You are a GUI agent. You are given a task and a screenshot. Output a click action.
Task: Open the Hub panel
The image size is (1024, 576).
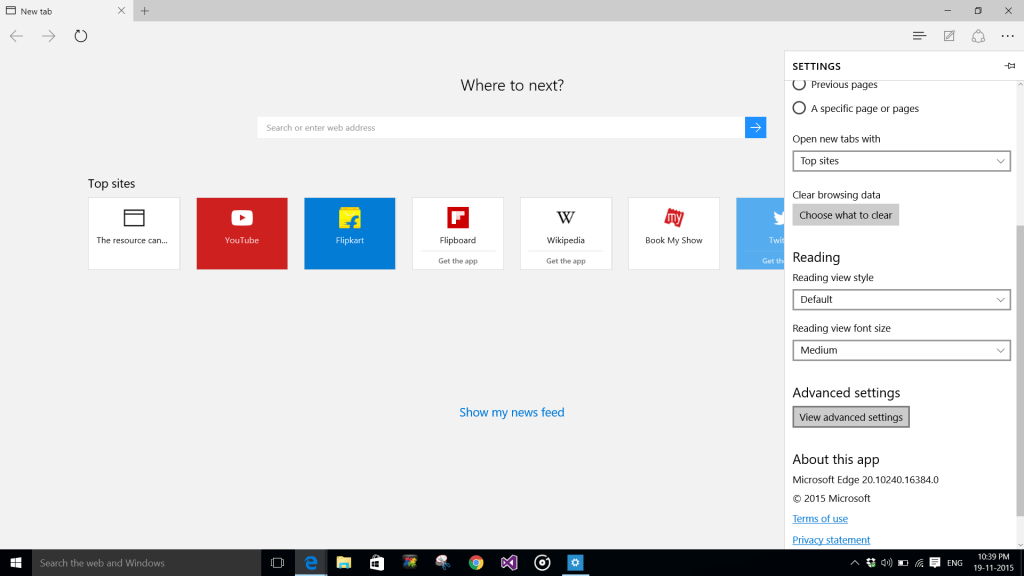tap(920, 36)
